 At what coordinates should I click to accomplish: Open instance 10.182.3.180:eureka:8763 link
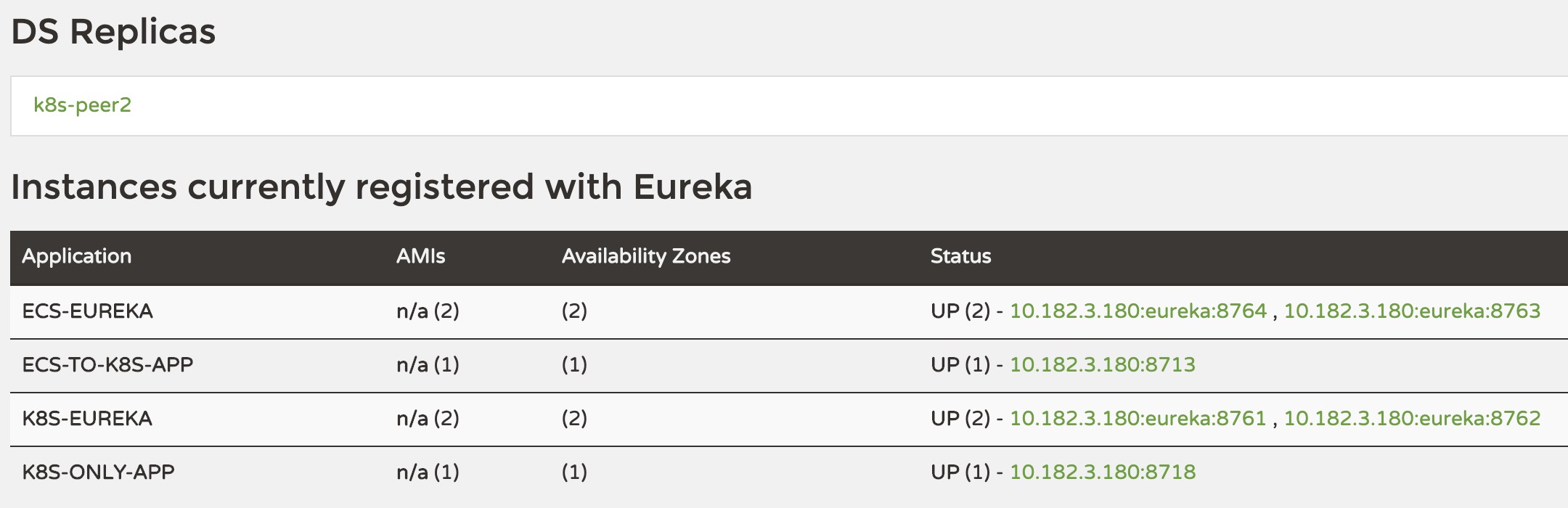pos(1412,311)
